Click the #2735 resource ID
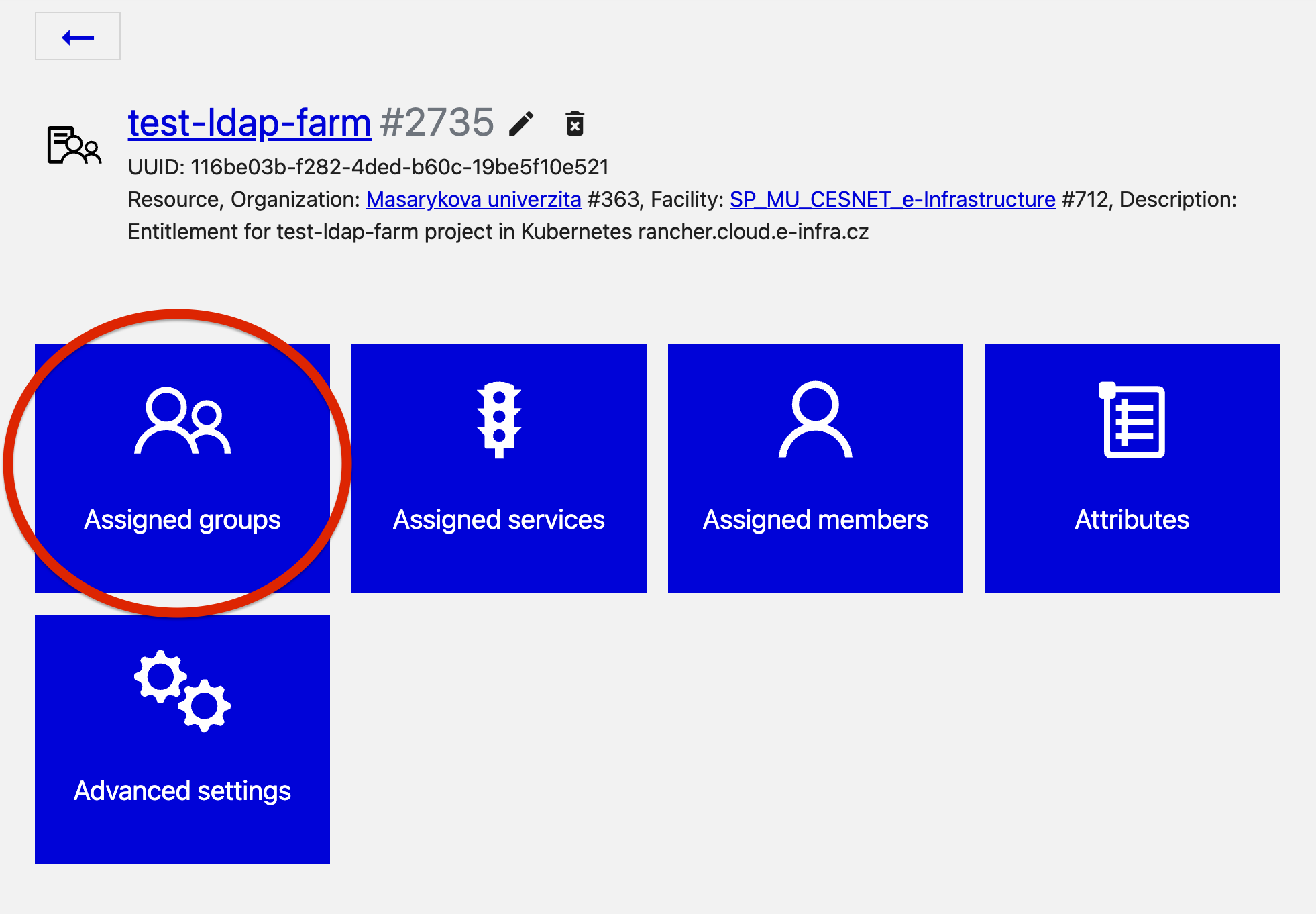Screen dimensions: 1316x914 point(437,123)
